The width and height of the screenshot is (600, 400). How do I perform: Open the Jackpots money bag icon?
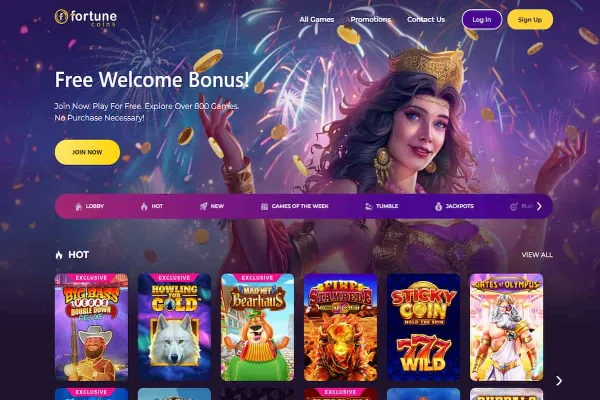pyautogui.click(x=439, y=206)
